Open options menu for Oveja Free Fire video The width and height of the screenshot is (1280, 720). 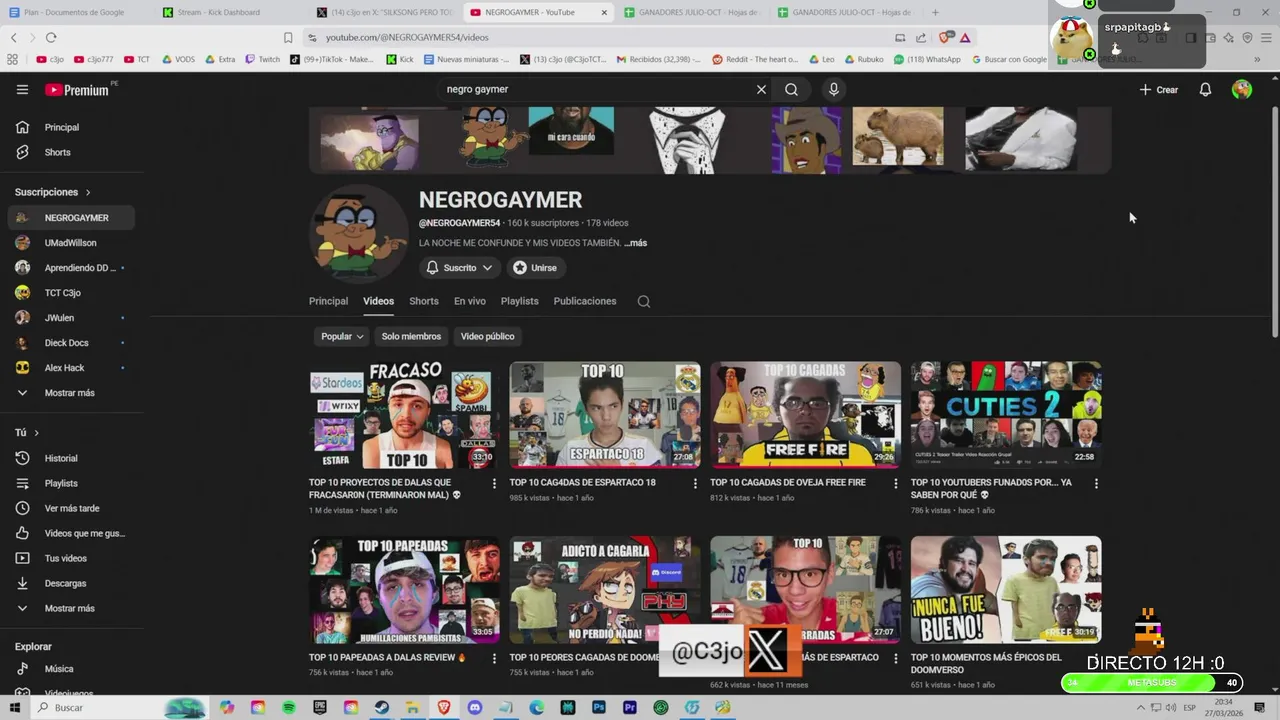[x=896, y=483]
